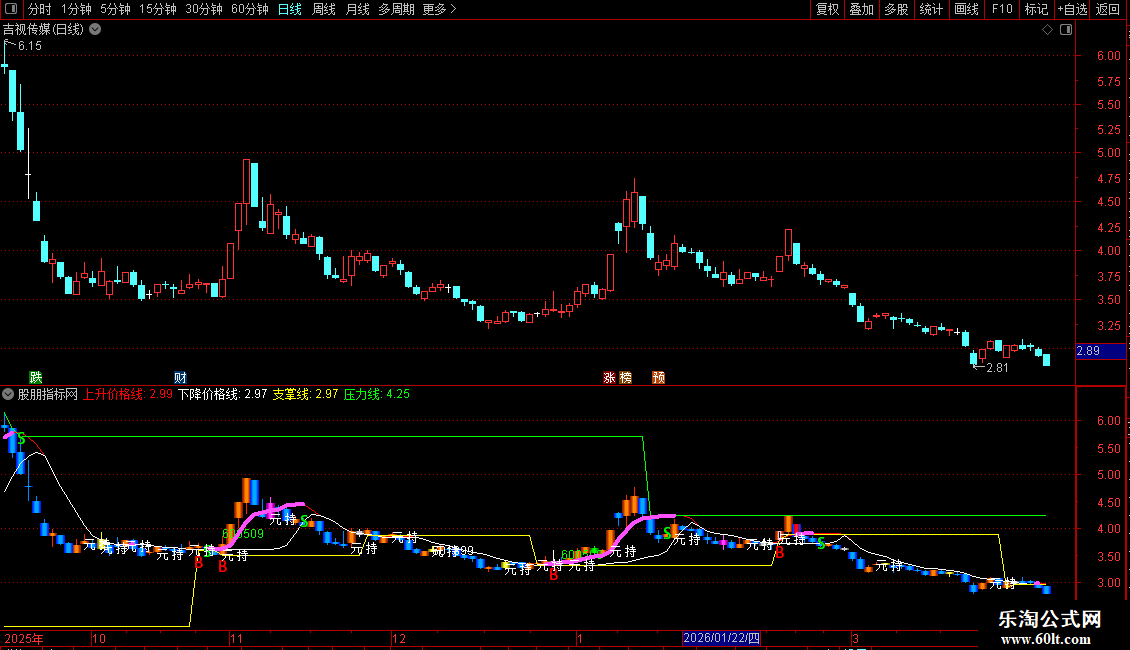Select the 30分钟 period
Viewport: 1130px width, 650px height.
[203, 9]
